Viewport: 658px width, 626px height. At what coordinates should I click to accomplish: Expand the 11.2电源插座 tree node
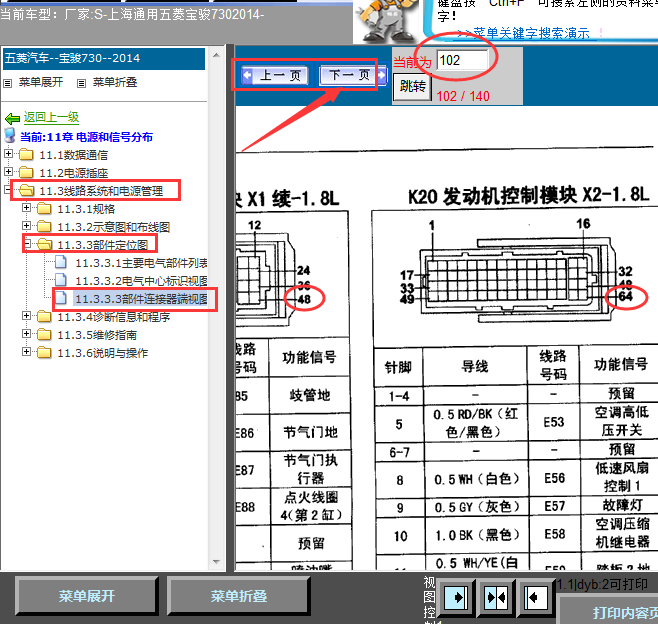(x=8, y=171)
